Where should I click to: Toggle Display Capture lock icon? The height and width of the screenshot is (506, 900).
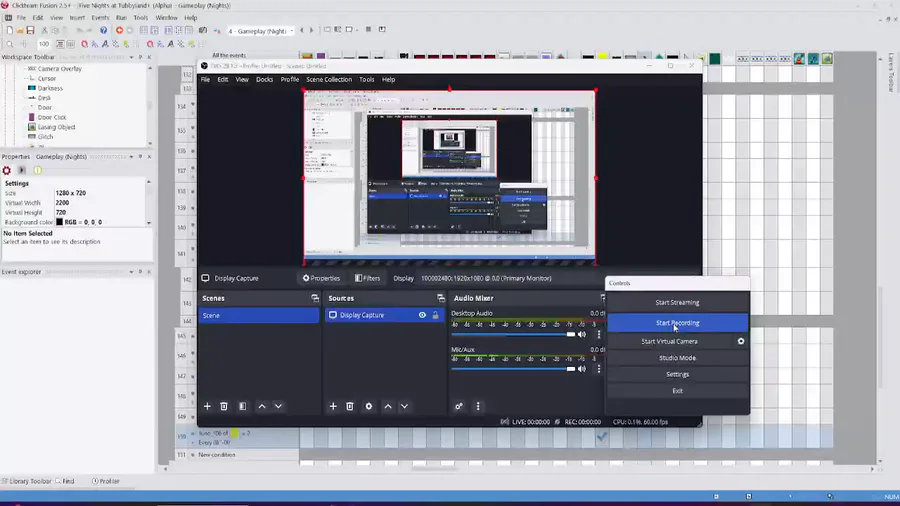436,315
